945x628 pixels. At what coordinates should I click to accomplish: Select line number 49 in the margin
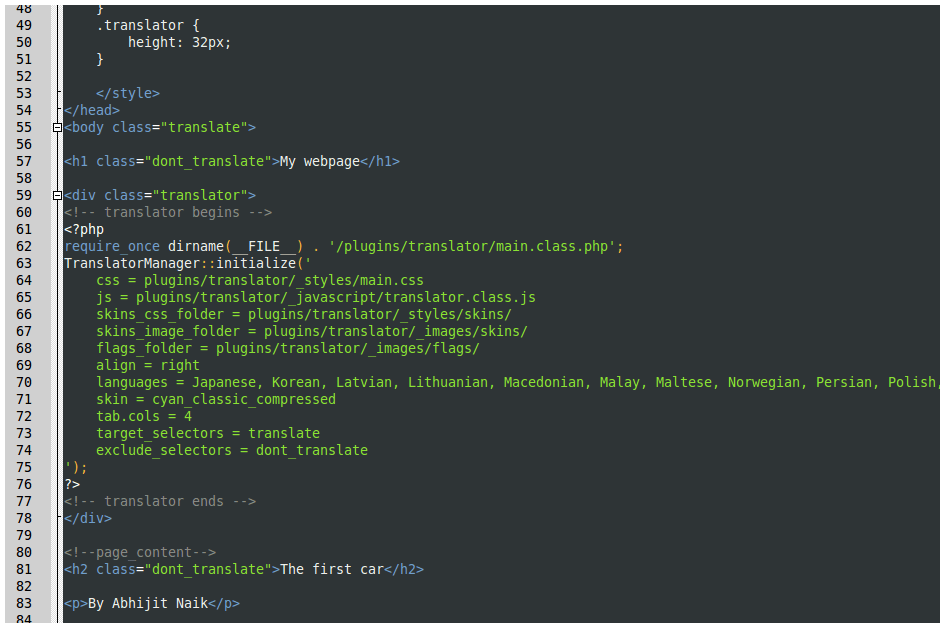(24, 25)
